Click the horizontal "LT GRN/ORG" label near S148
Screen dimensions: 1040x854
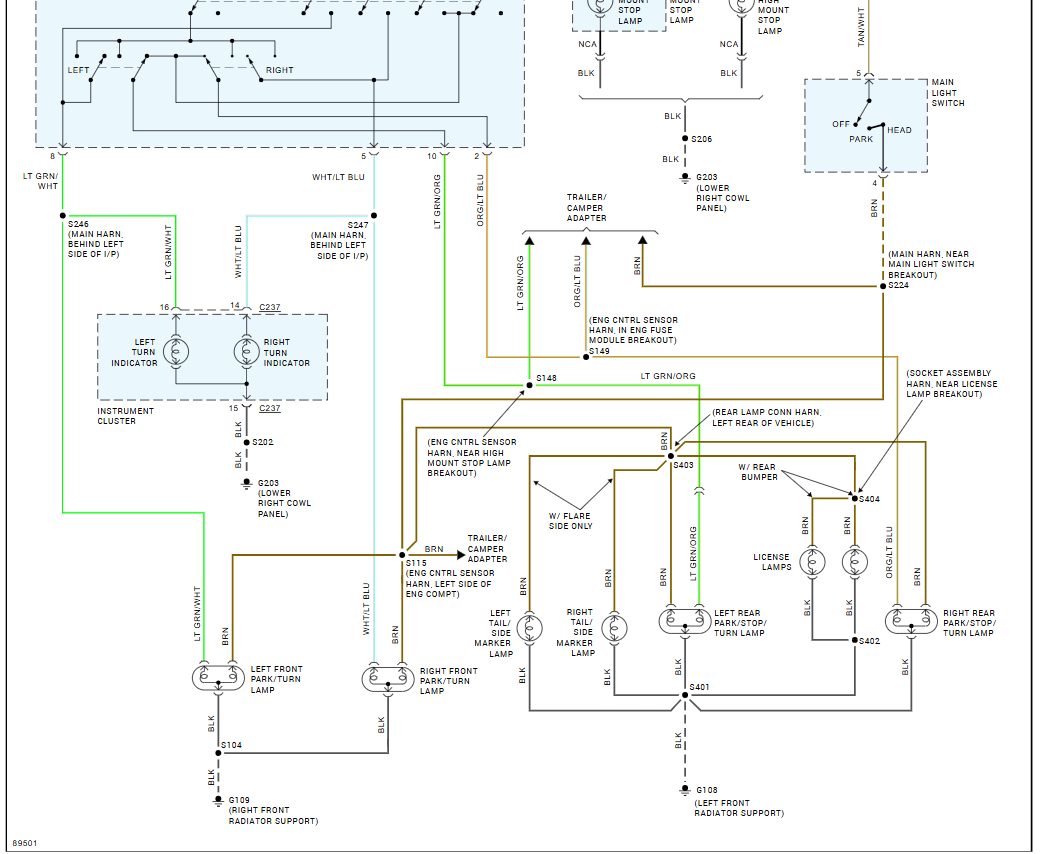(668, 376)
